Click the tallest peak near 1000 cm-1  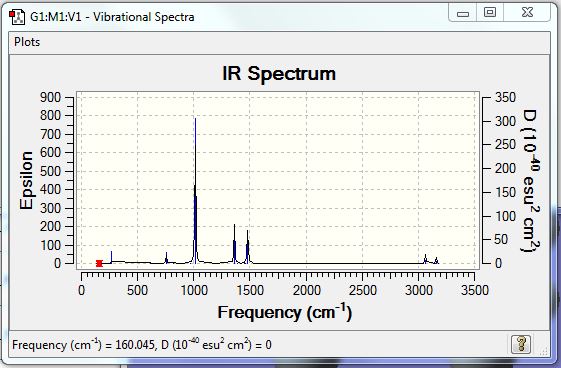click(195, 191)
